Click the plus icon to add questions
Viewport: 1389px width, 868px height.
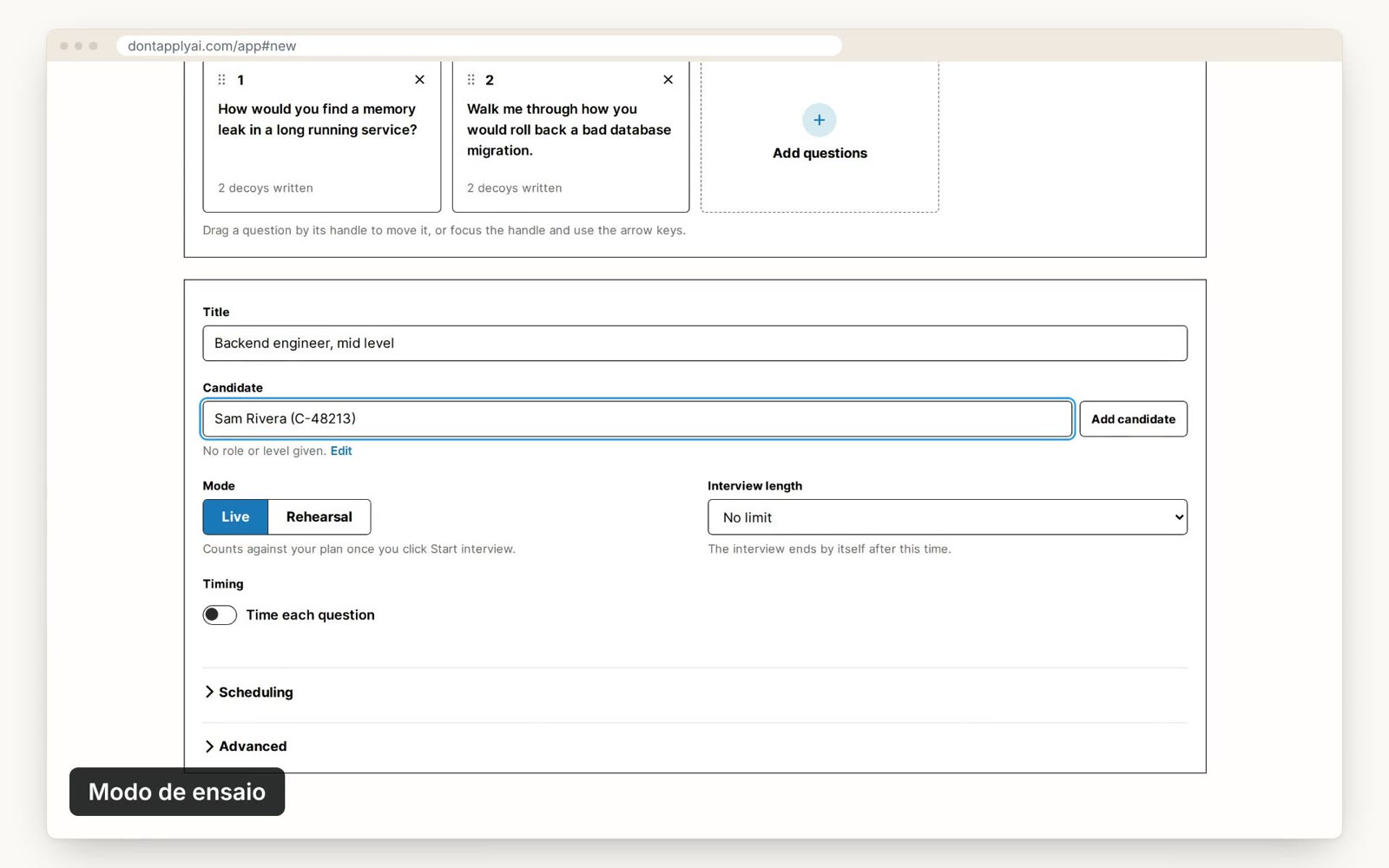[819, 120]
